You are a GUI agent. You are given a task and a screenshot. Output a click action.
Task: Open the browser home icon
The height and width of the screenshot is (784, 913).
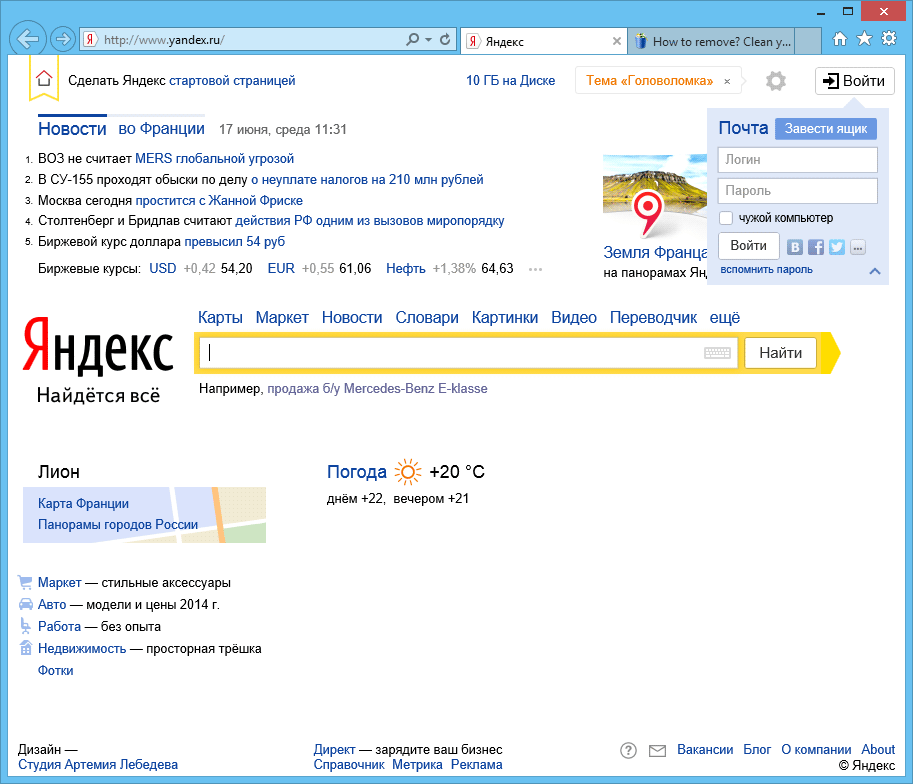coord(840,39)
